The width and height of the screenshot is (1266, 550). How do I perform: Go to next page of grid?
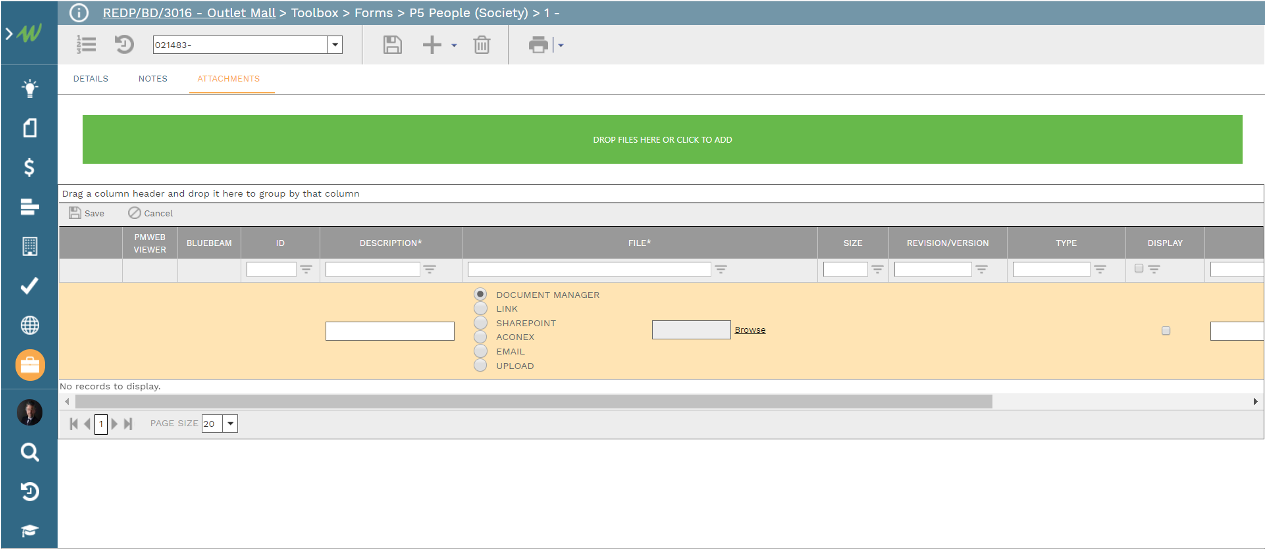click(x=115, y=424)
